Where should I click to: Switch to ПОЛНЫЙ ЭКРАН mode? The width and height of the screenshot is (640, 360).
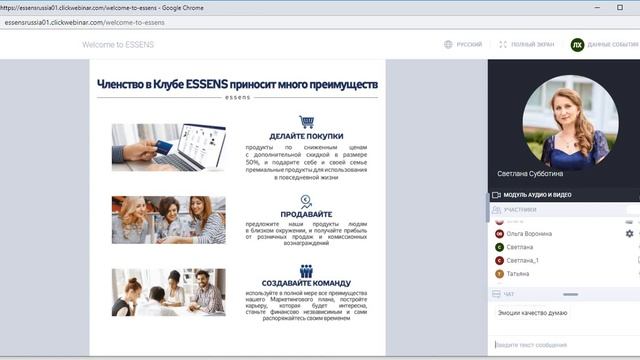532,44
